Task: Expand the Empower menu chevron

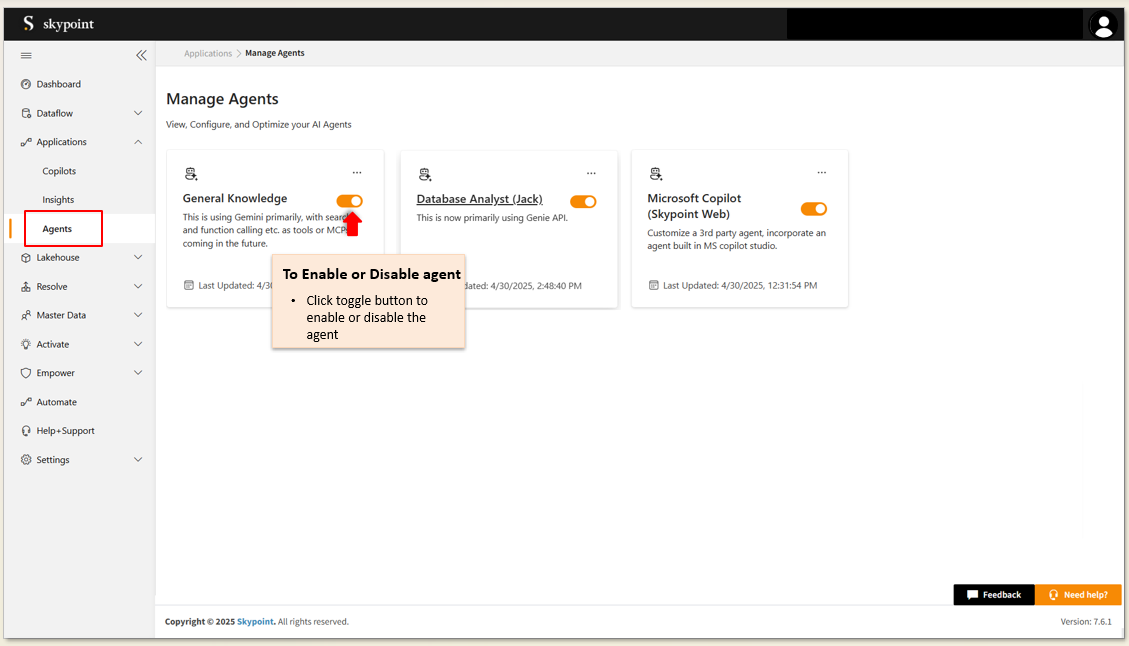Action: pyautogui.click(x=138, y=372)
